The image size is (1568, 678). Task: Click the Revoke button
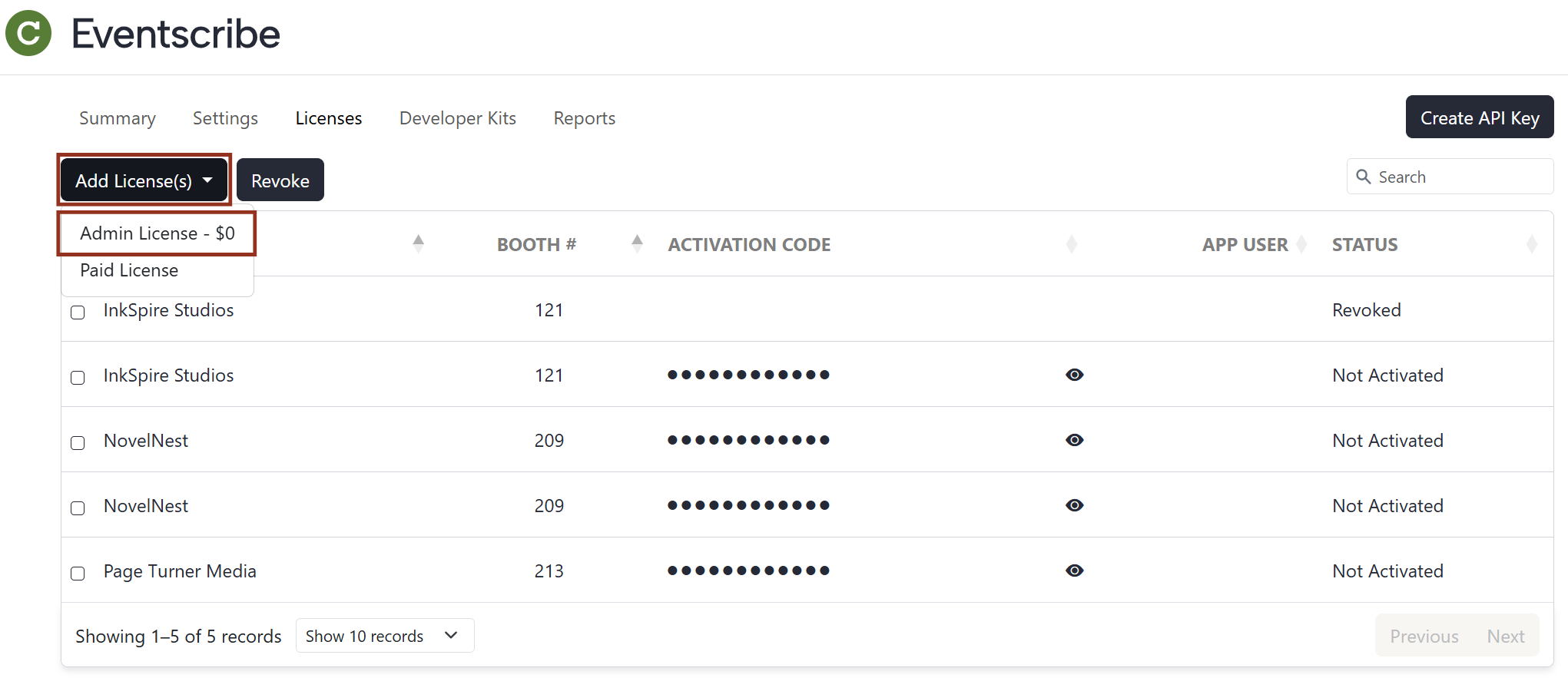[x=280, y=180]
